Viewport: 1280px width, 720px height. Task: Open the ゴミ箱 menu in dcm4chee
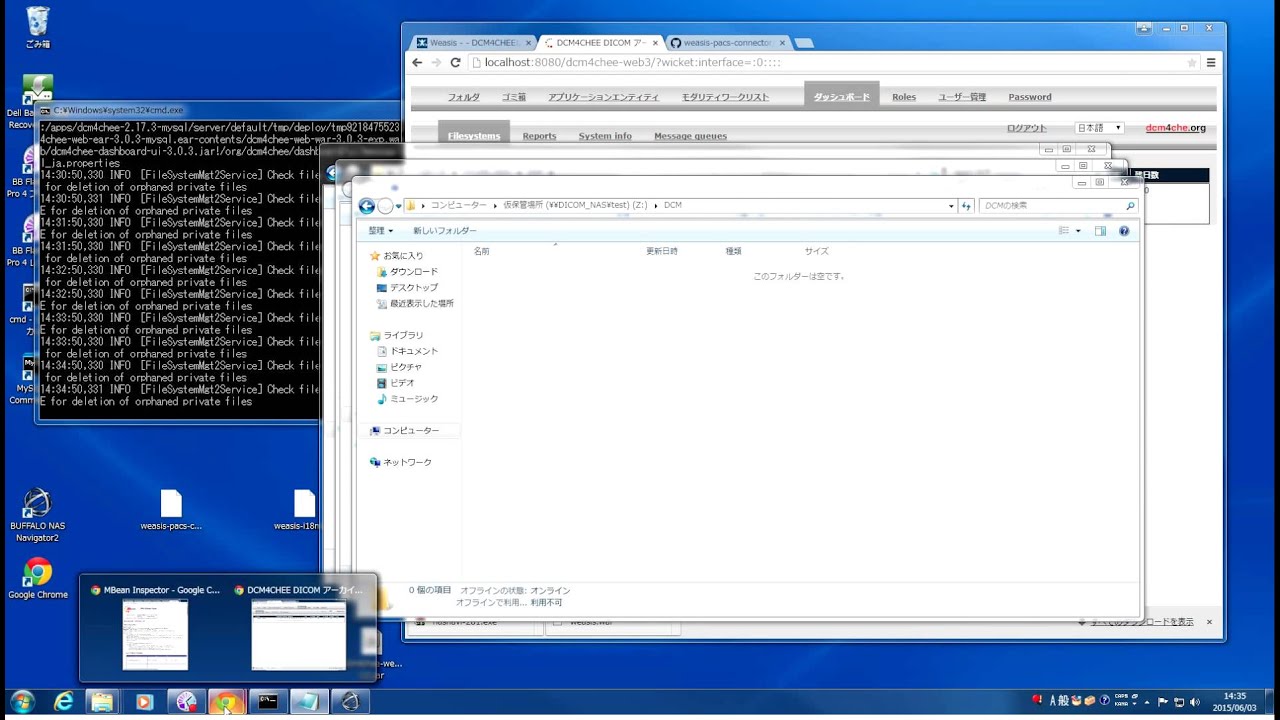pos(514,97)
